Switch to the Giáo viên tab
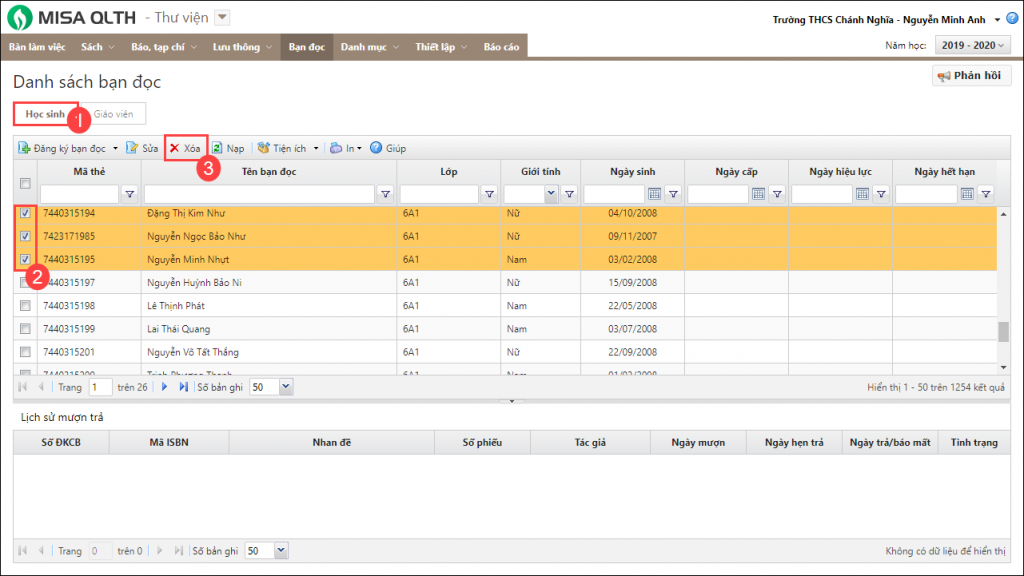Image resolution: width=1024 pixels, height=576 pixels. [x=113, y=114]
